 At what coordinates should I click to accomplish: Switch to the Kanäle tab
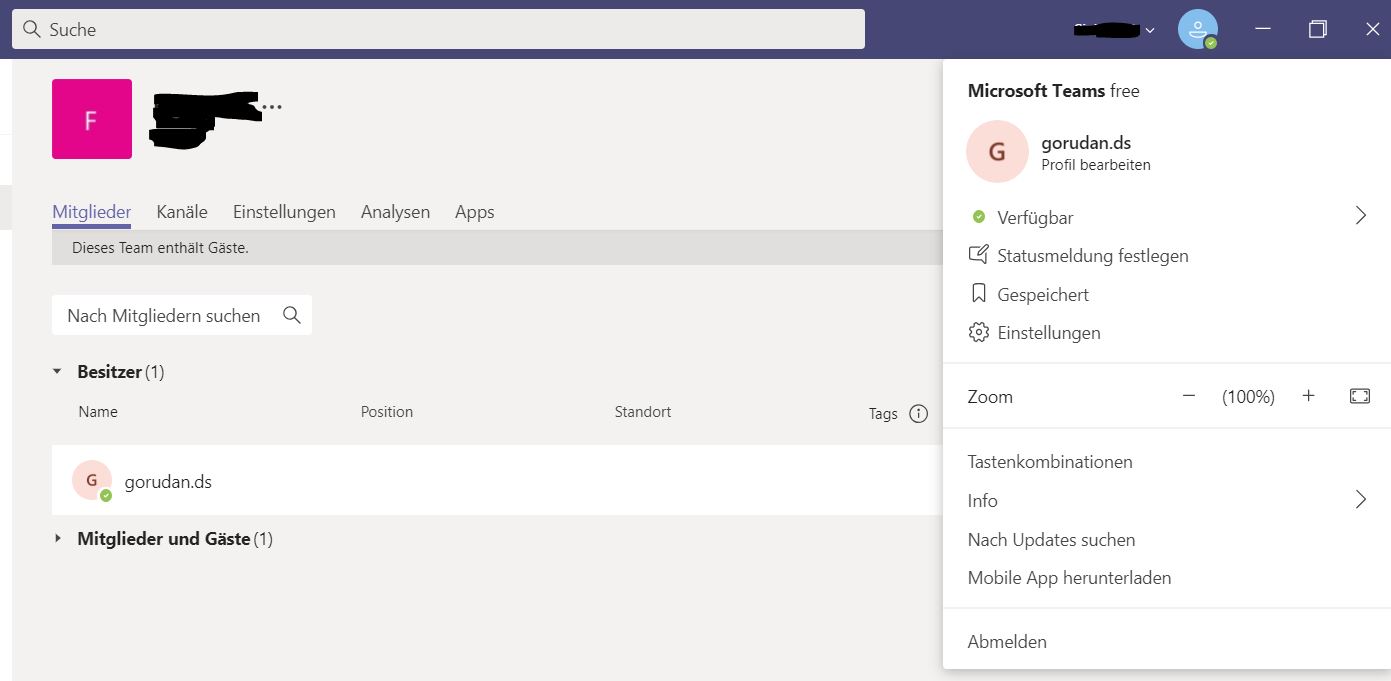(x=182, y=212)
